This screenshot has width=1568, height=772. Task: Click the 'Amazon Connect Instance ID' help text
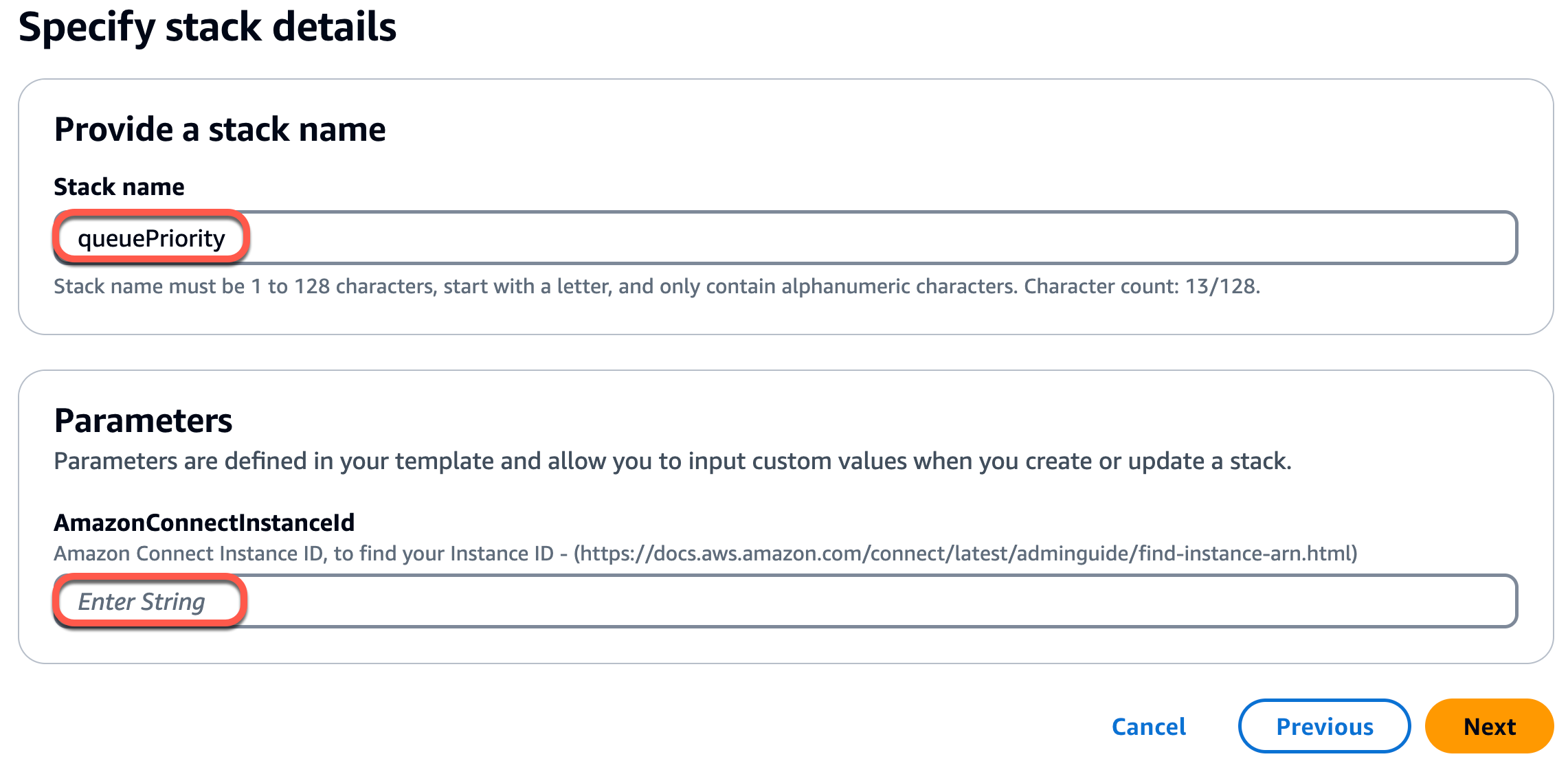[188, 553]
